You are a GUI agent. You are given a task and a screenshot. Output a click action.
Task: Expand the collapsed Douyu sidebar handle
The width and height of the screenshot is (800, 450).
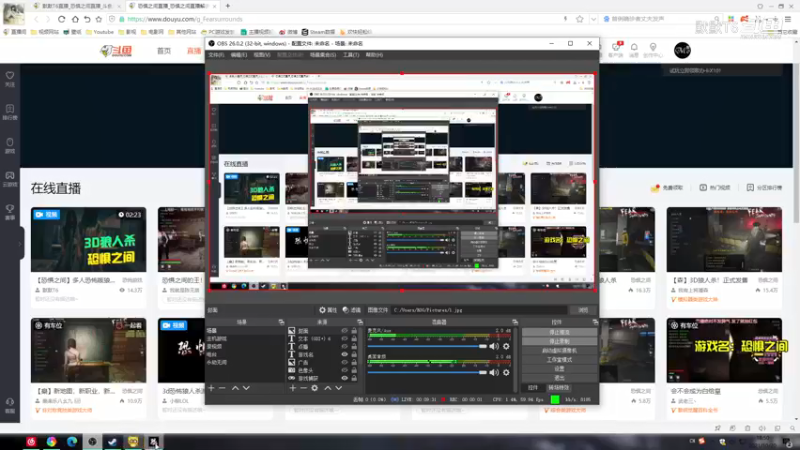[x=21, y=243]
